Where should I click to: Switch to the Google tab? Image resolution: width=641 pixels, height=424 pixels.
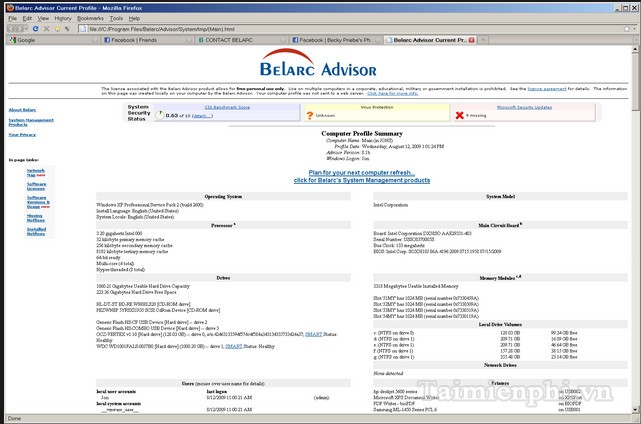tap(53, 40)
